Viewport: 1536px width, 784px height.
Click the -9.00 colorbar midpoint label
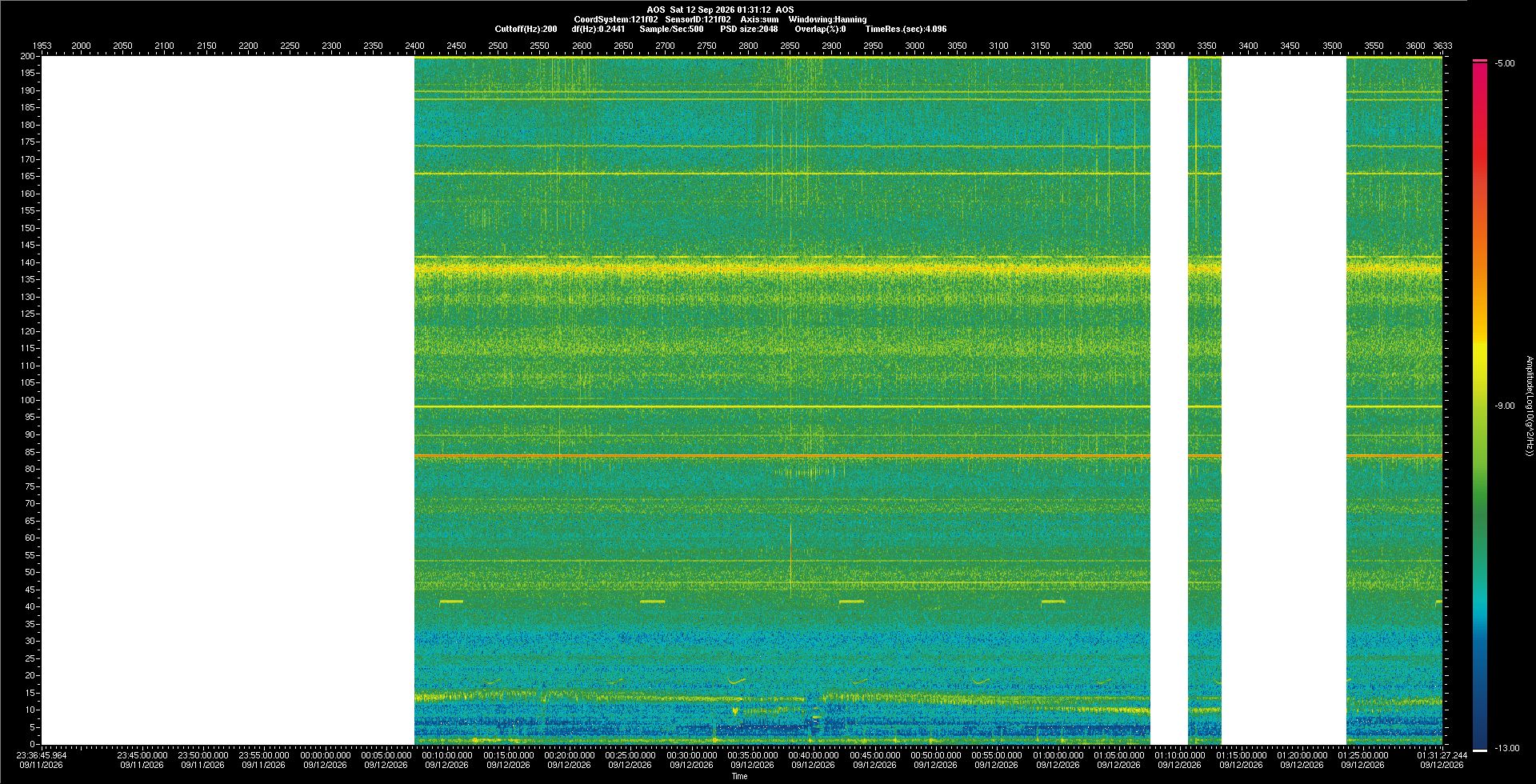click(1505, 406)
